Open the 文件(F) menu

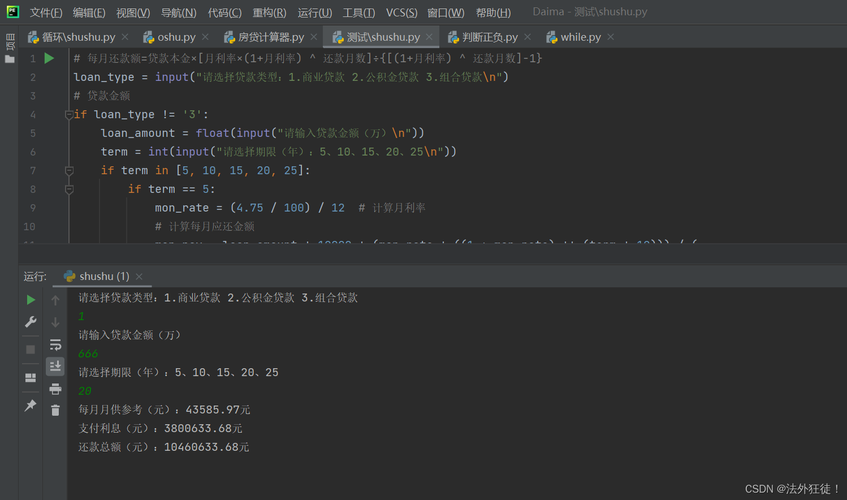(45, 12)
